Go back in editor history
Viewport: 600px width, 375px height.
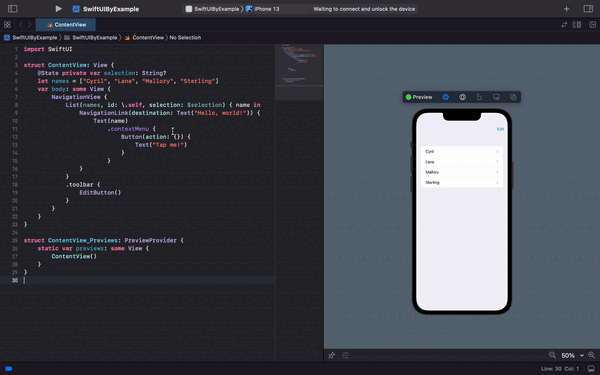pyautogui.click(x=21, y=24)
